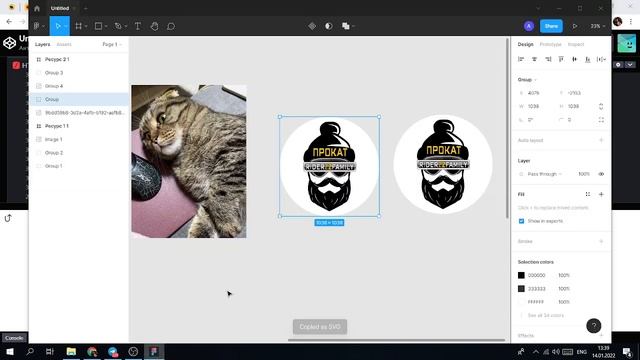Image resolution: width=640 pixels, height=360 pixels.
Task: Switch to Design tab
Action: coord(525,44)
